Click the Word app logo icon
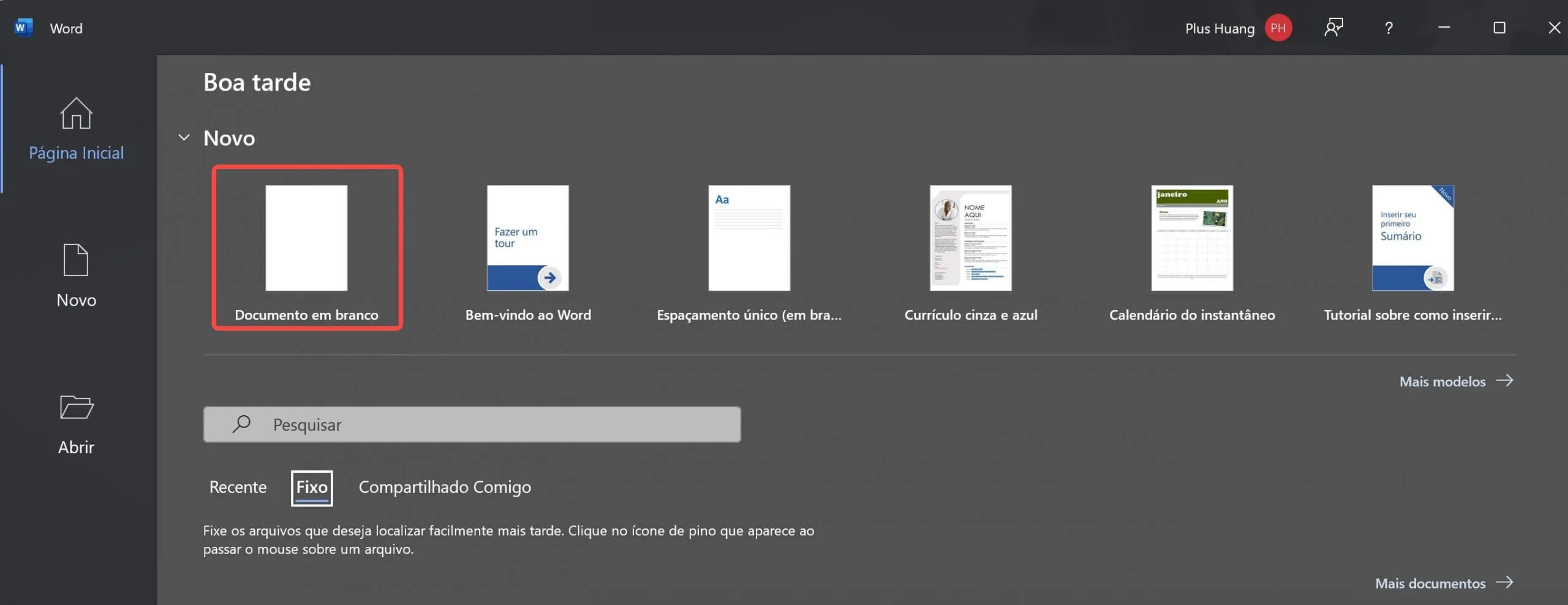The image size is (1568, 605). (x=23, y=28)
